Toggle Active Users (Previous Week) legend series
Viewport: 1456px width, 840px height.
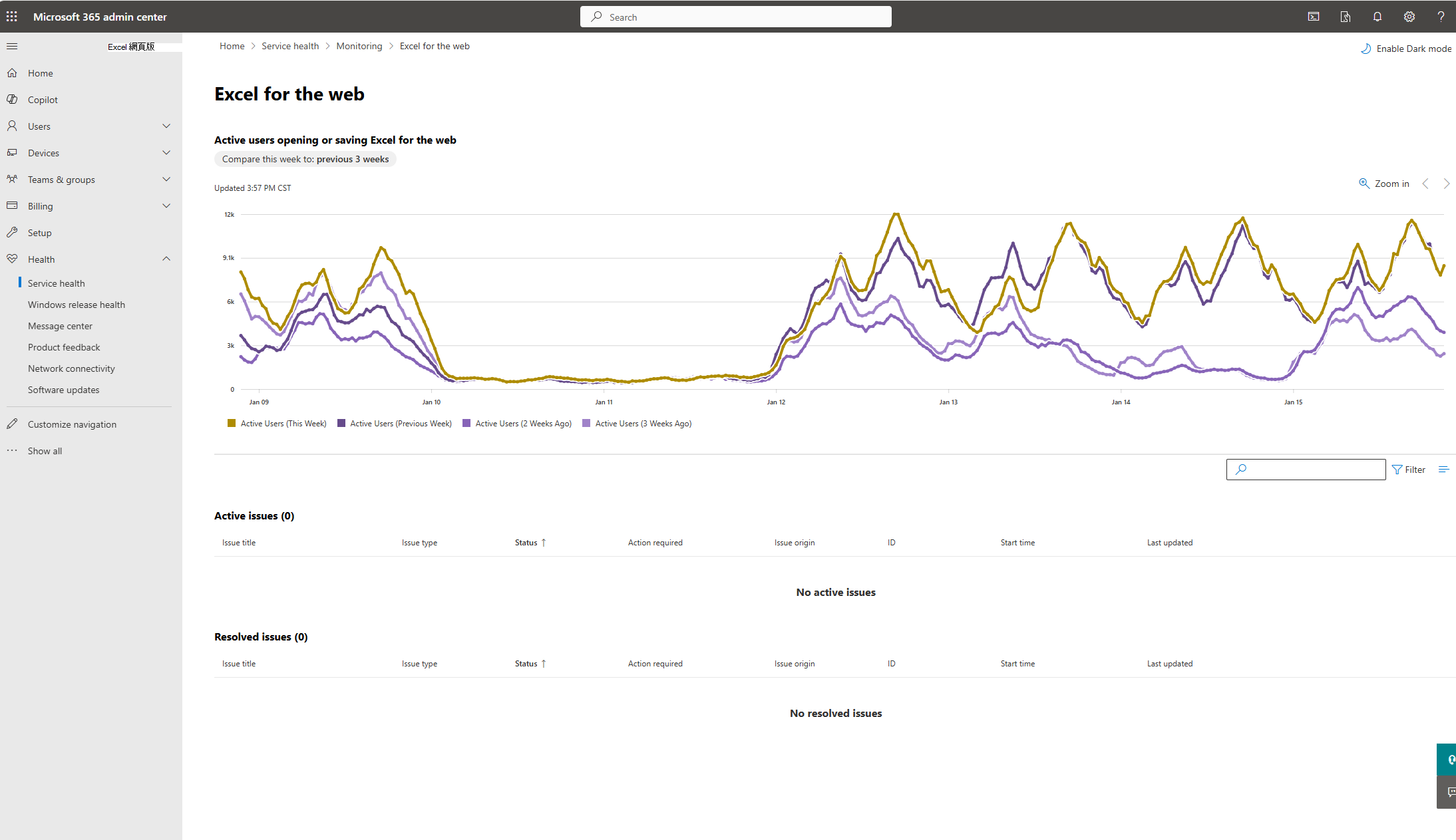pos(395,424)
